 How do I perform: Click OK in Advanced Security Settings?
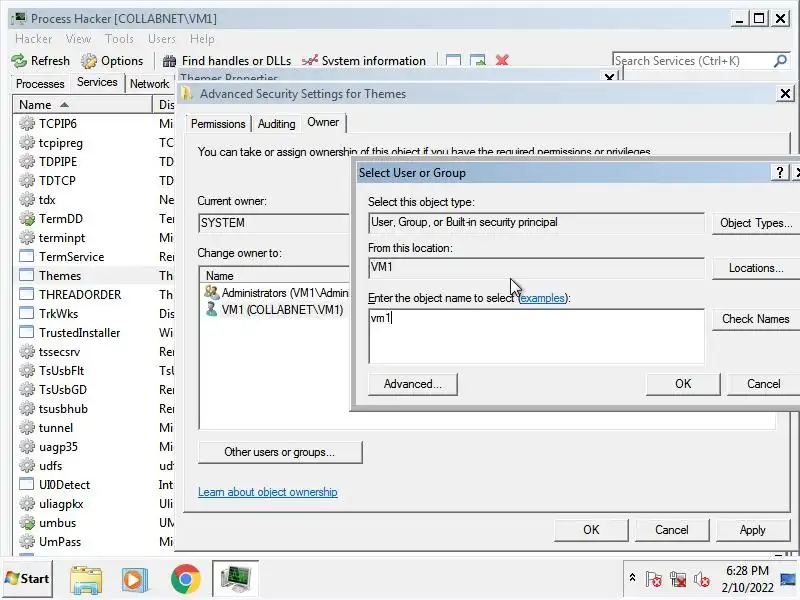[591, 530]
